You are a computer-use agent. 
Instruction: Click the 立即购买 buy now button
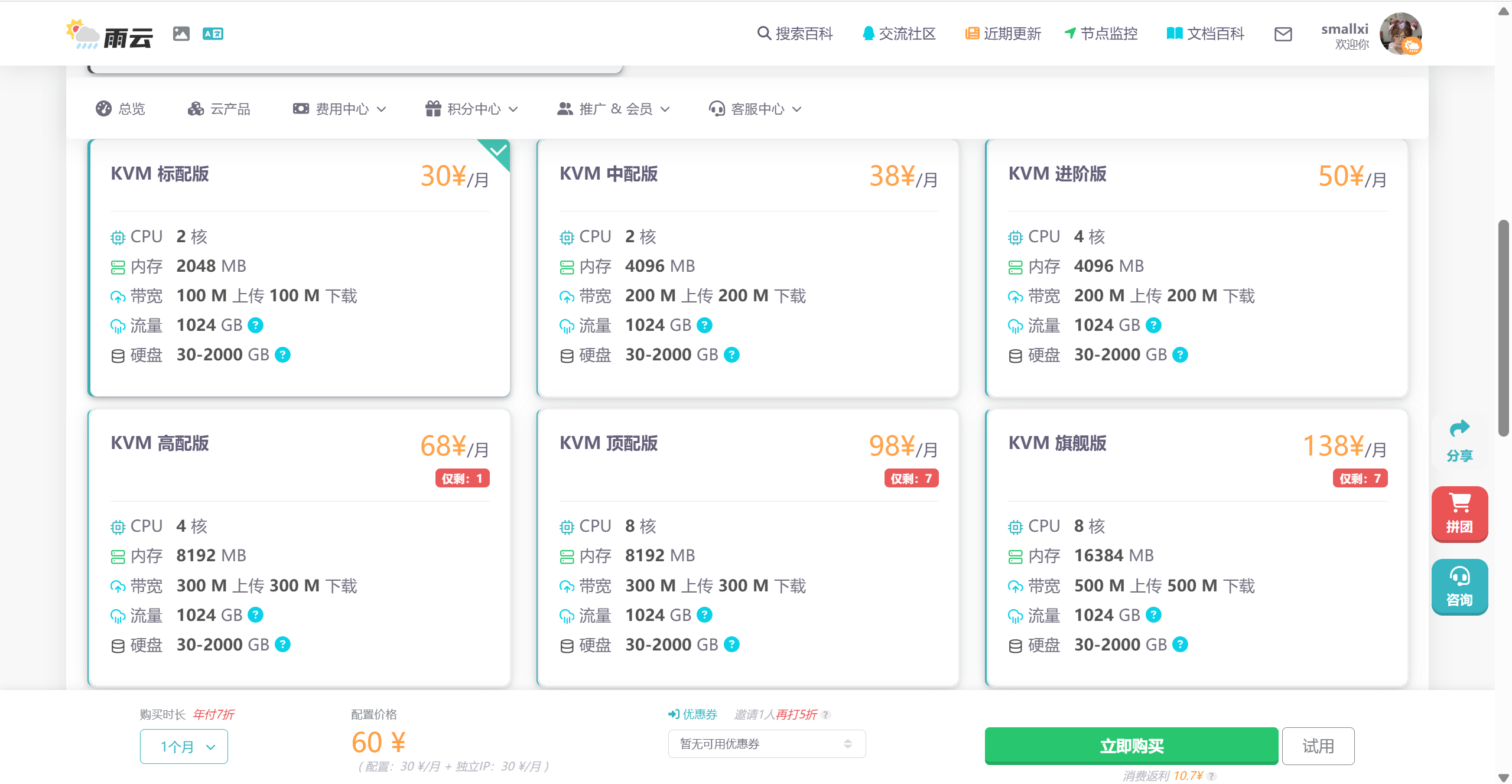click(x=1131, y=746)
